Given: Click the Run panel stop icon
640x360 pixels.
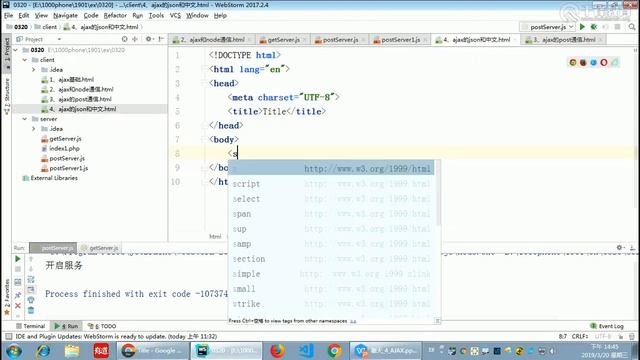Looking at the screenshot, I should 18,269.
